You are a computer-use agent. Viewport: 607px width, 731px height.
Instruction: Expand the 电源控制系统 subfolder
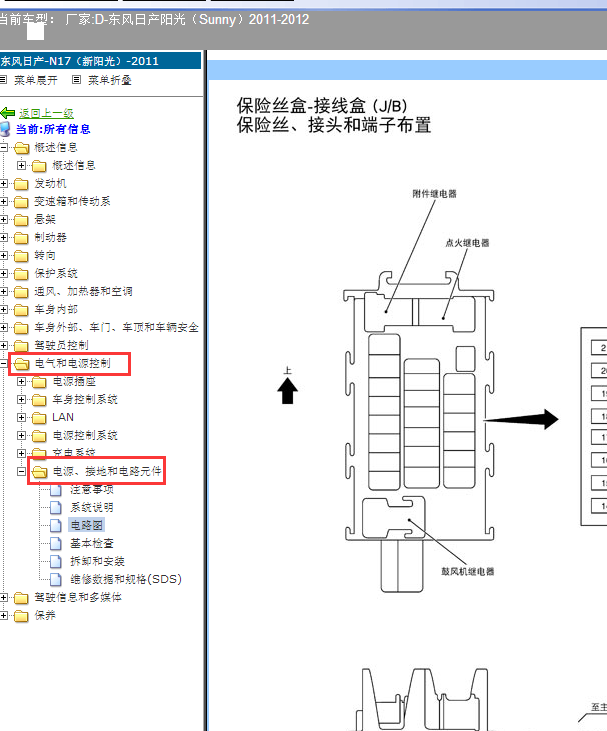coord(21,435)
